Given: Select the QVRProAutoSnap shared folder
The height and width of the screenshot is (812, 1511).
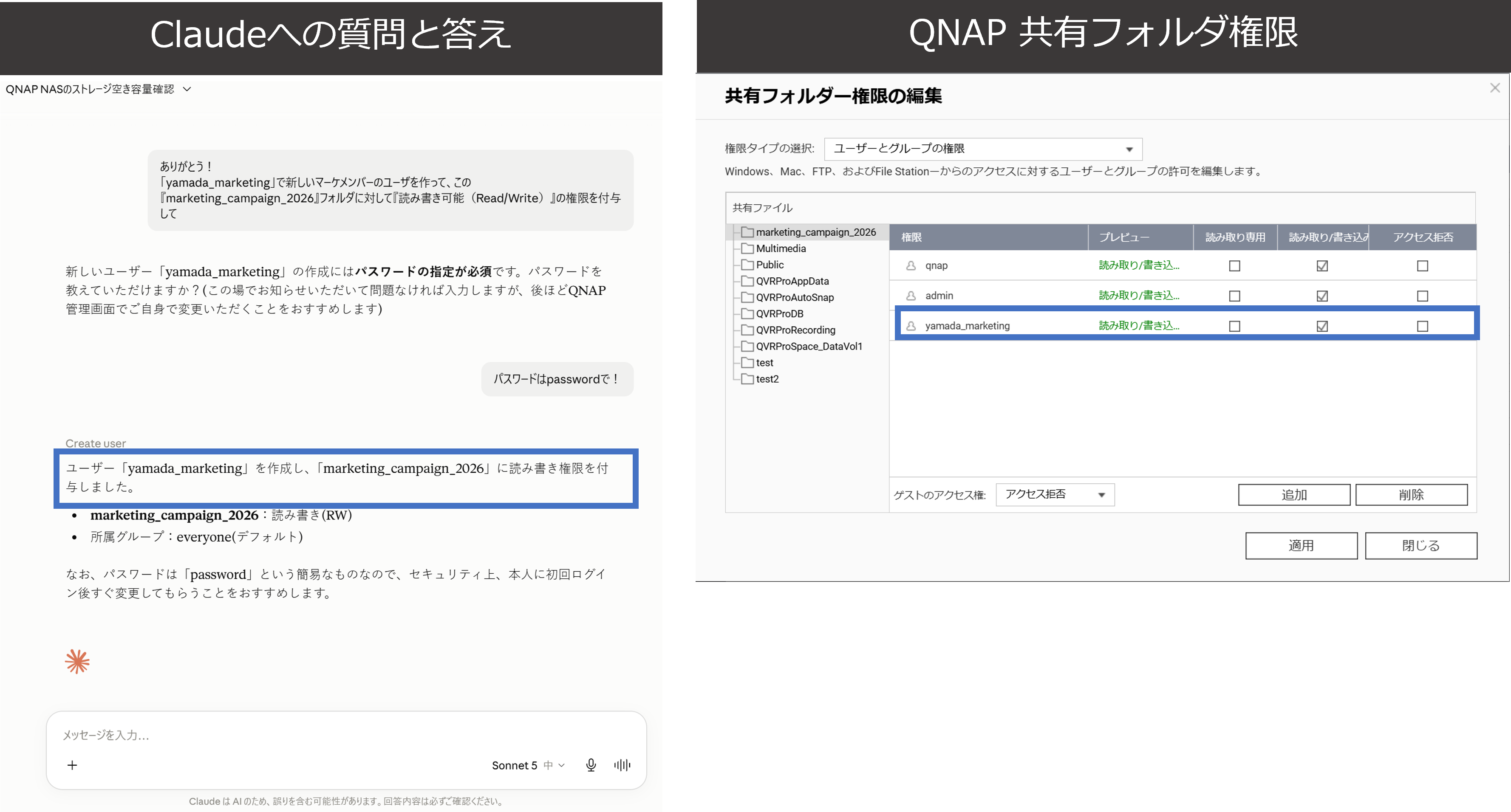Looking at the screenshot, I should click(795, 297).
